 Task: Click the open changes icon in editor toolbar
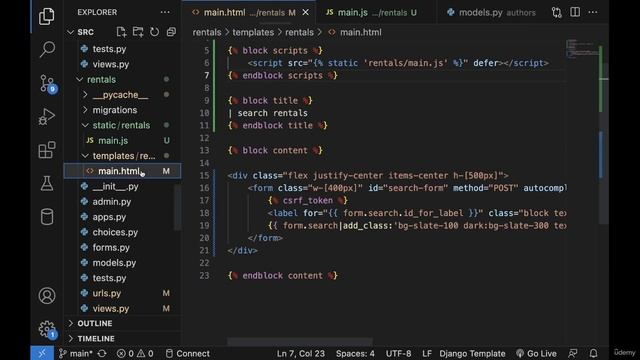[x=557, y=12]
